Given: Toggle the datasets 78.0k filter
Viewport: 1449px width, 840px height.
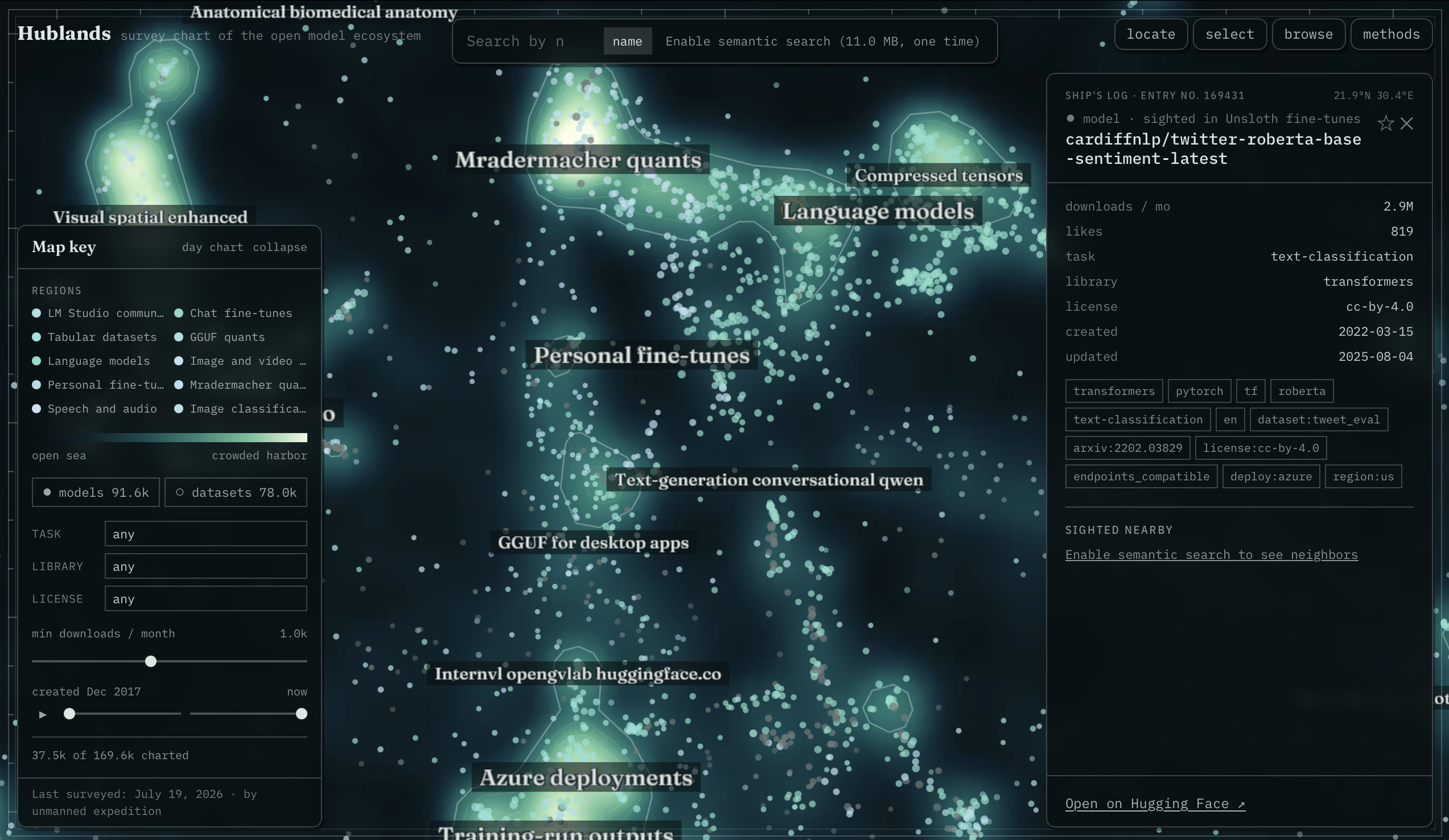Looking at the screenshot, I should 236,492.
